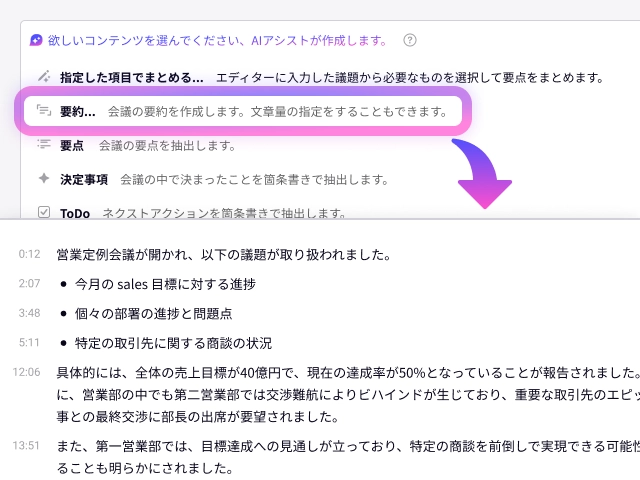
Task: Choose 決定事項 to list decisions
Action: click(x=84, y=179)
